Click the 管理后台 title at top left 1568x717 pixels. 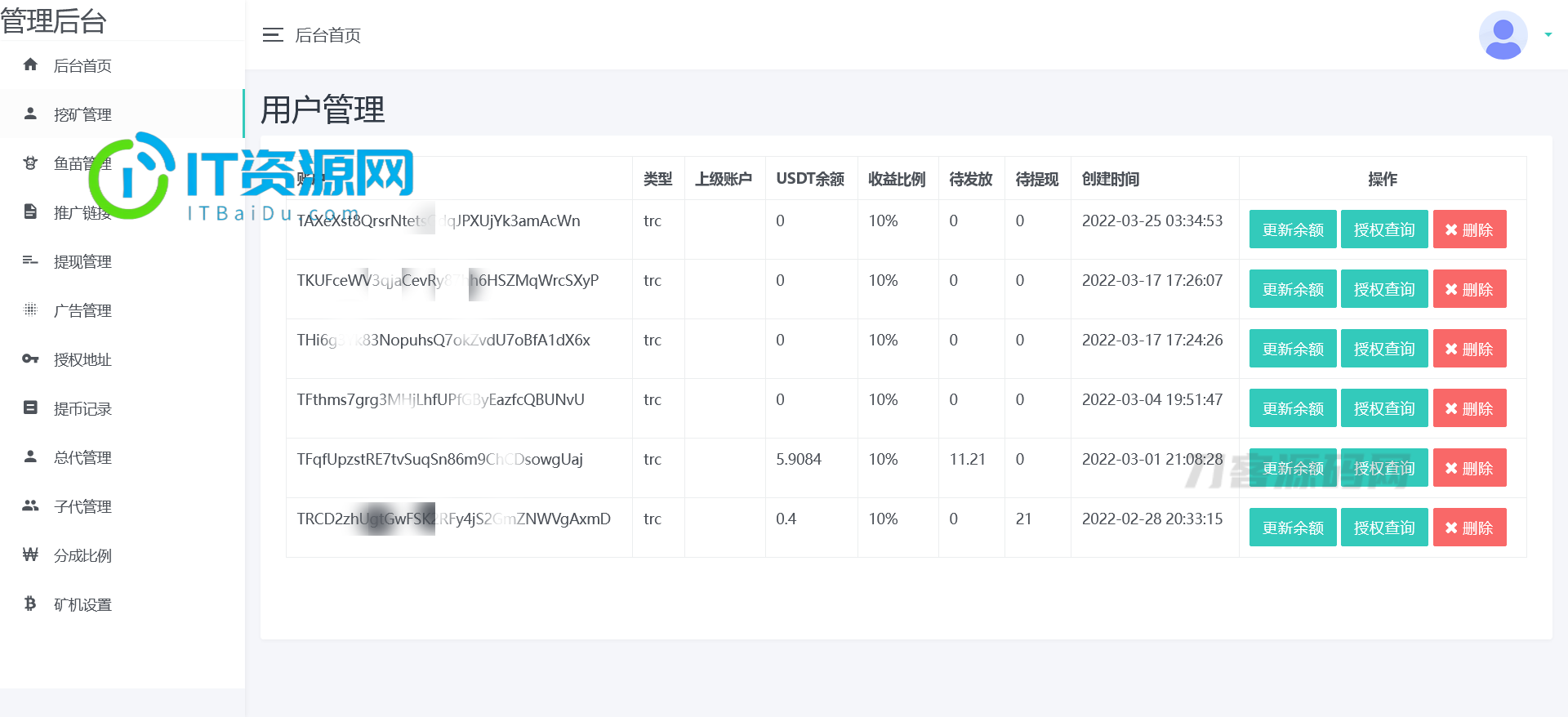tap(53, 20)
